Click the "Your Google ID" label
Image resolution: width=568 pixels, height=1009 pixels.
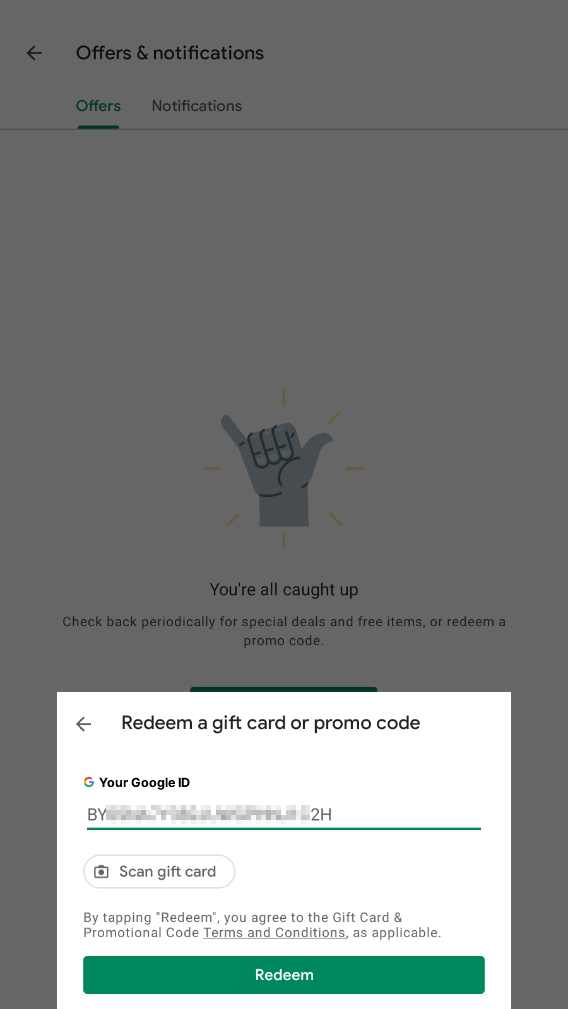click(x=145, y=782)
